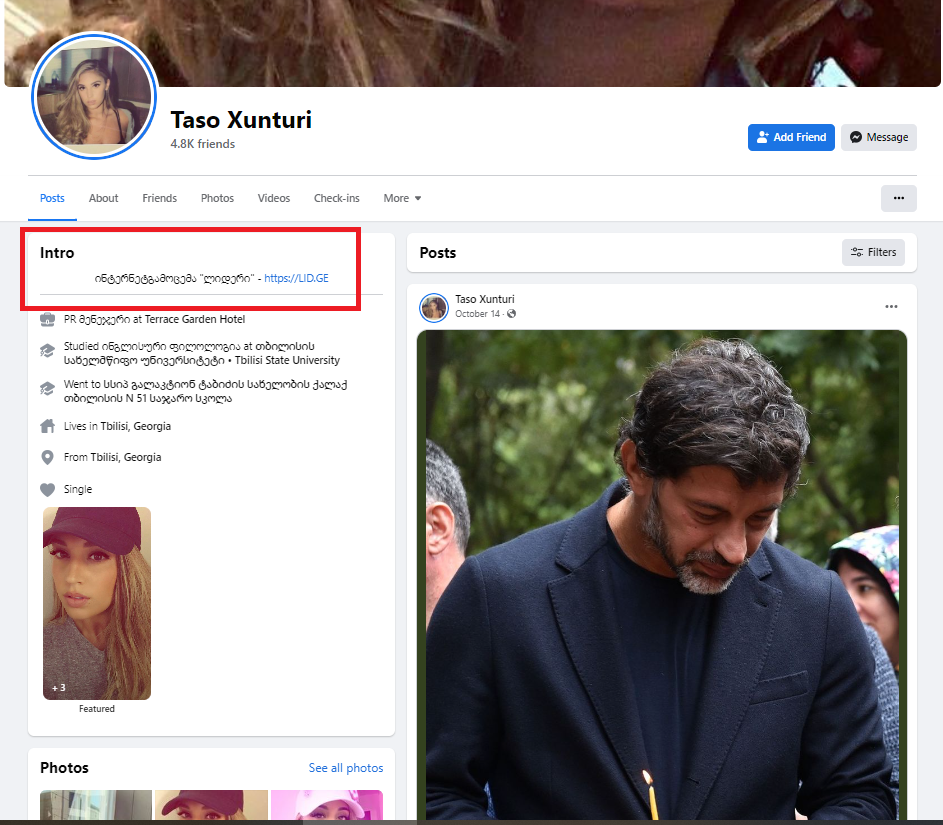Open the middle photo thumbnail in Photos section
Viewport: 943px width, 825px height.
click(x=211, y=805)
